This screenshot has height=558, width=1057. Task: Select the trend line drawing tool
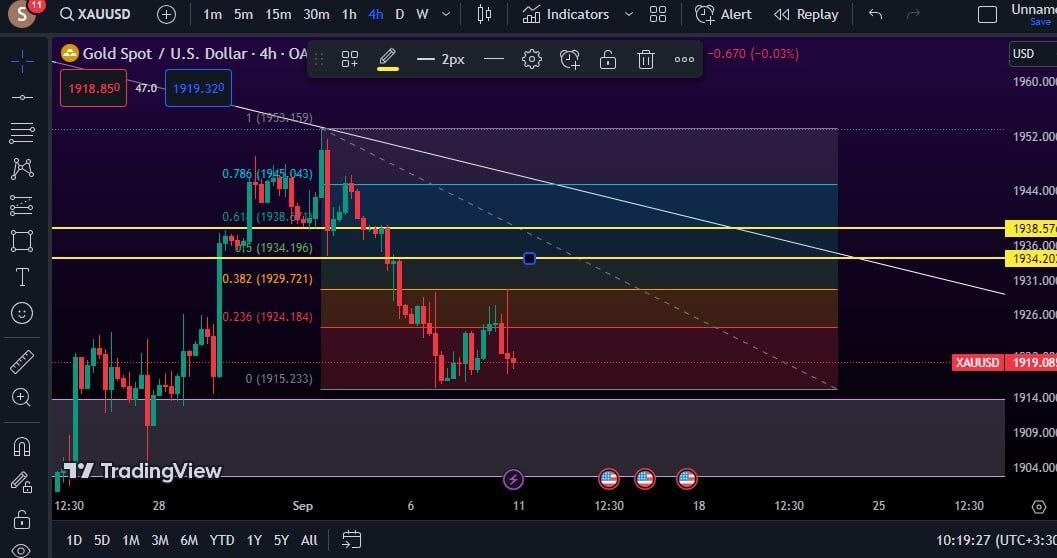coord(22,98)
